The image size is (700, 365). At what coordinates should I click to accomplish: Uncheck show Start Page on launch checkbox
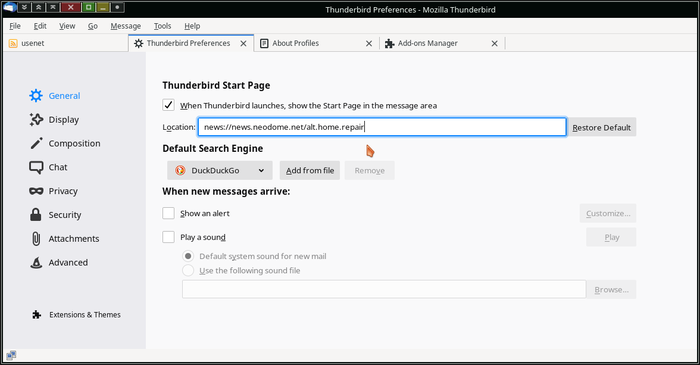click(x=168, y=105)
